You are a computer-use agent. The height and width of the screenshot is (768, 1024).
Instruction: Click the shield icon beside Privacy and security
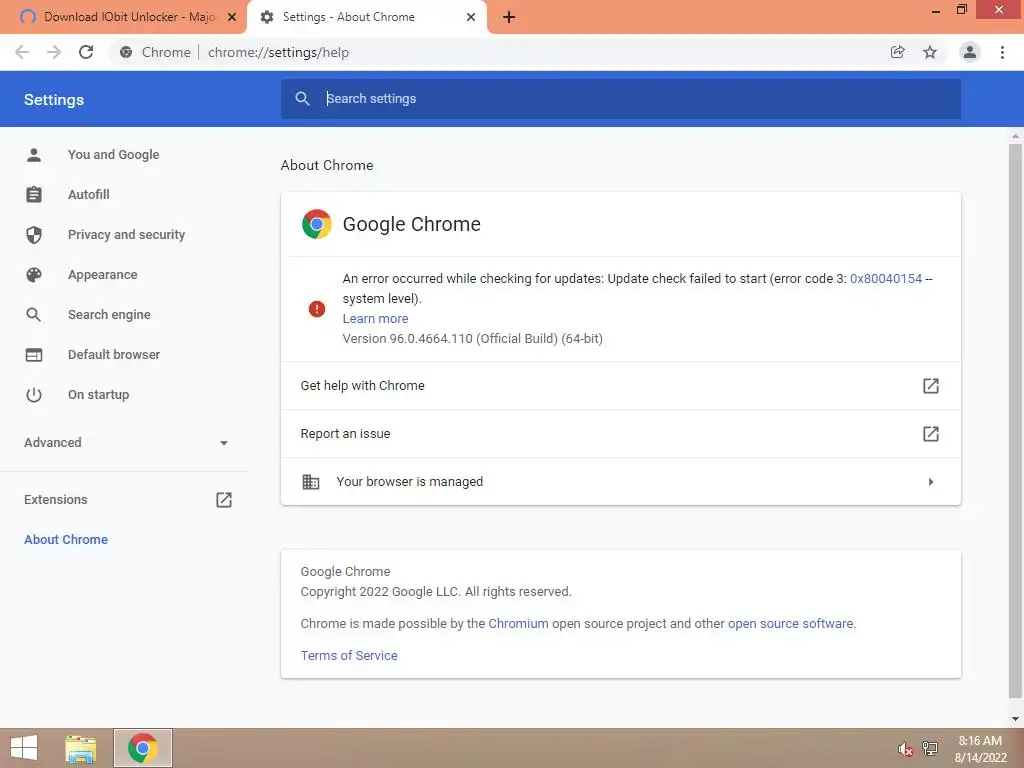(34, 234)
